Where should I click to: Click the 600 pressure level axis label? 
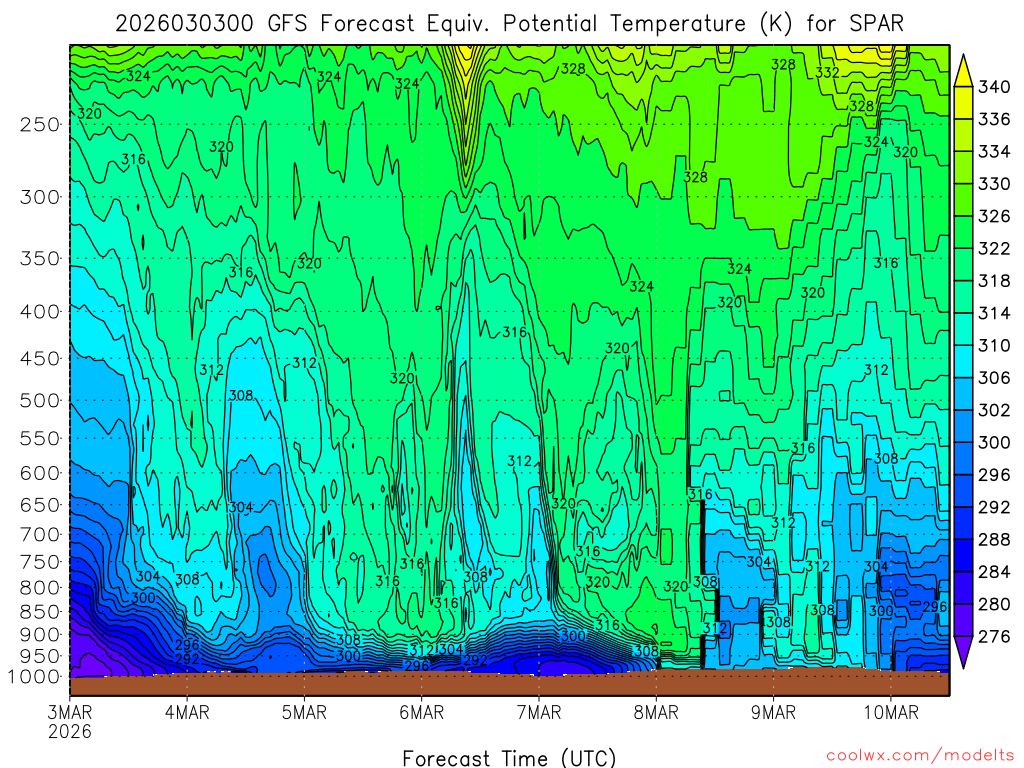pos(40,473)
